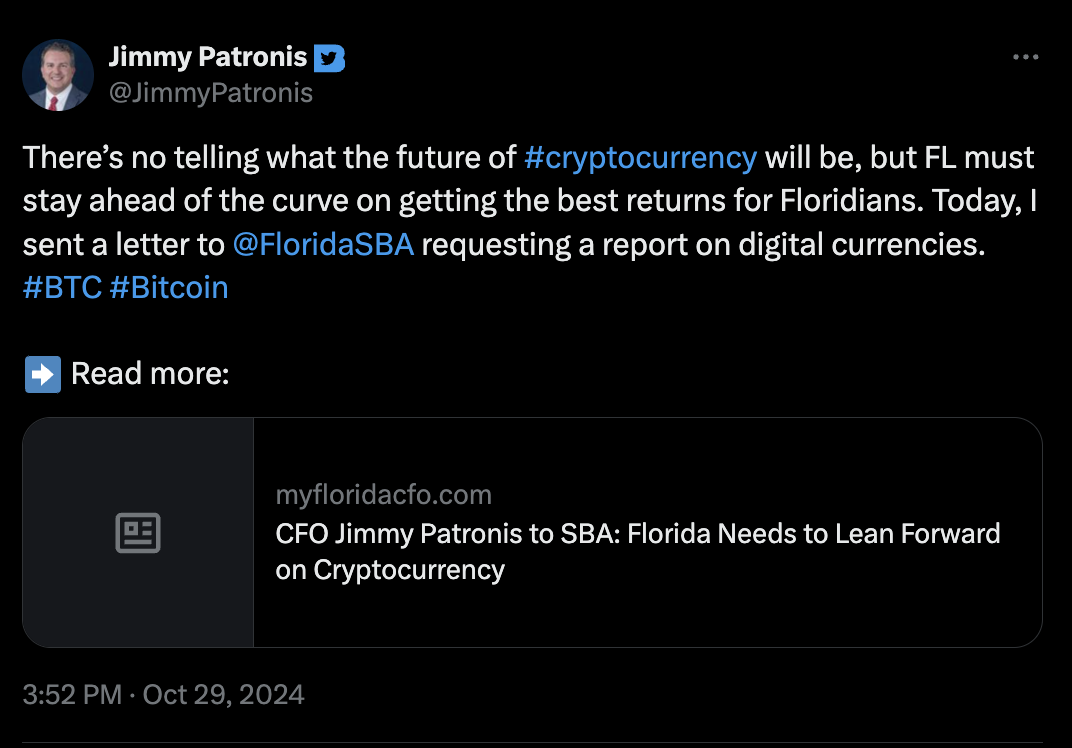Click the verified badge beside the name

coord(329,58)
